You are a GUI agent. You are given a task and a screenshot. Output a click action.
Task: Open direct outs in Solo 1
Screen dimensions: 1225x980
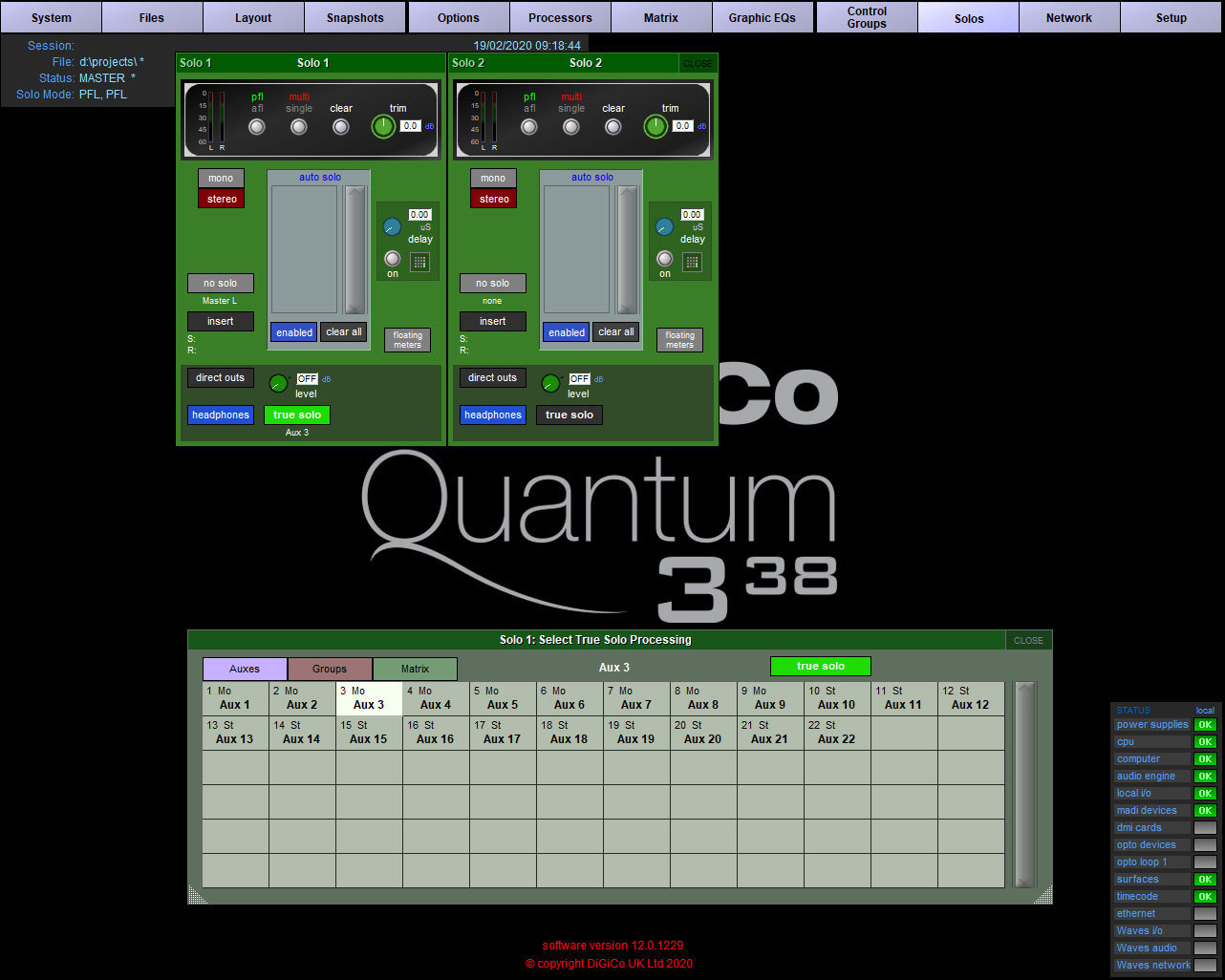pos(221,378)
